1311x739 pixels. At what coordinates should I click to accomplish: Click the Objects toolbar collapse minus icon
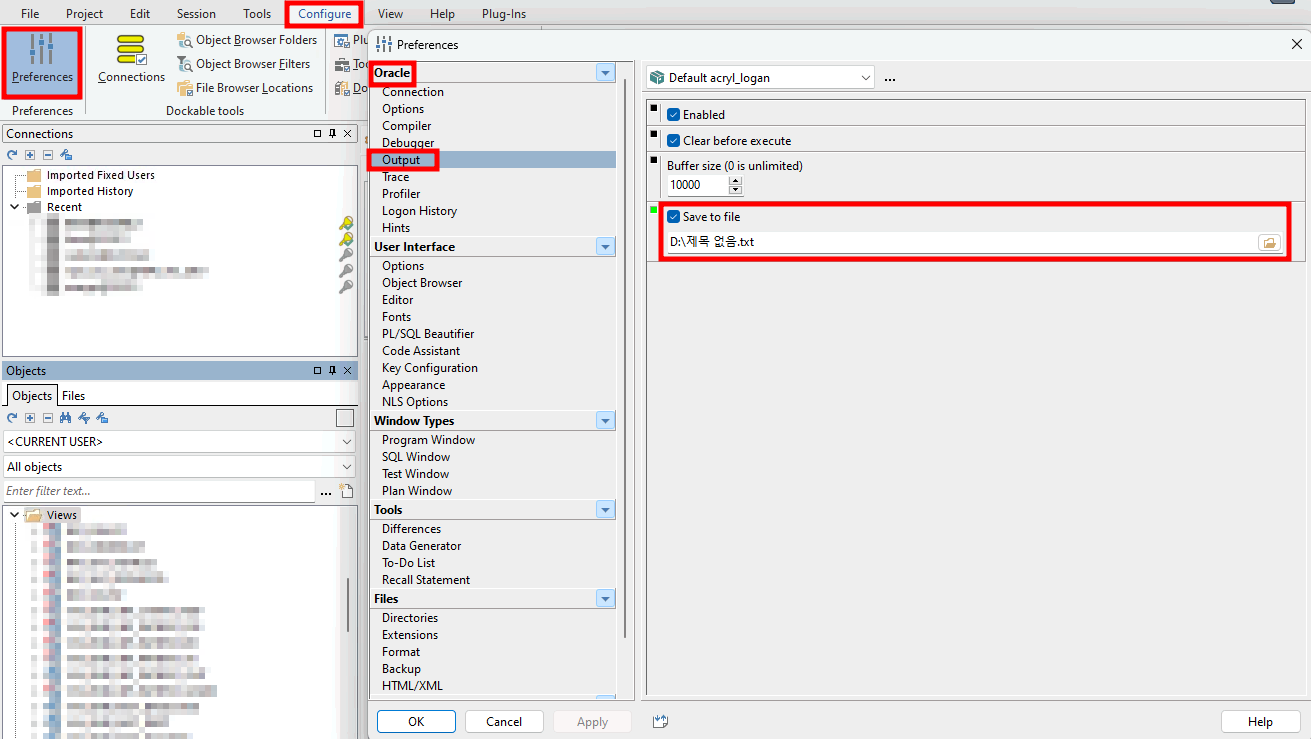[x=47, y=418]
